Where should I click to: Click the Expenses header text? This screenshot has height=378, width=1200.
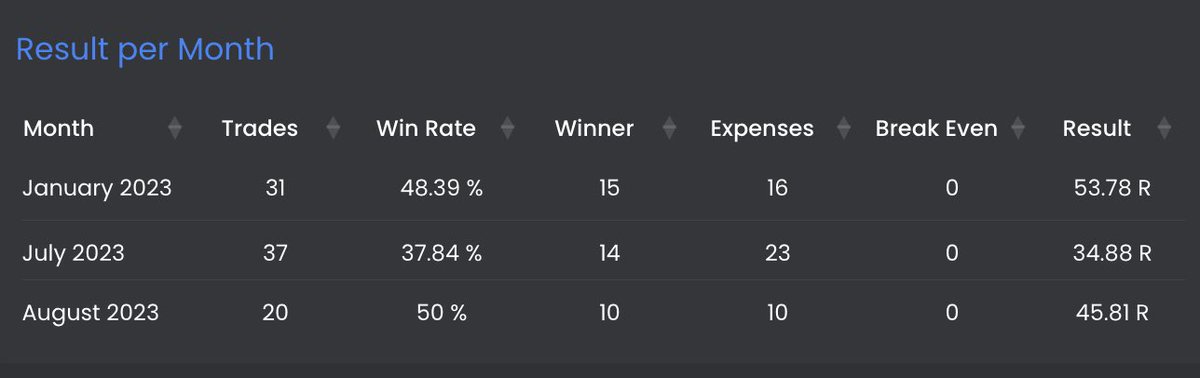(762, 129)
